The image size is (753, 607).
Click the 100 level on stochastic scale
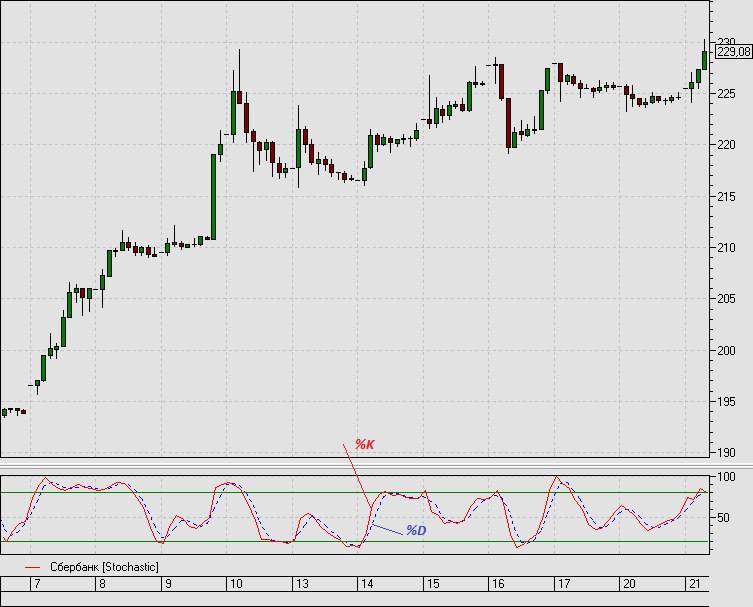point(726,477)
